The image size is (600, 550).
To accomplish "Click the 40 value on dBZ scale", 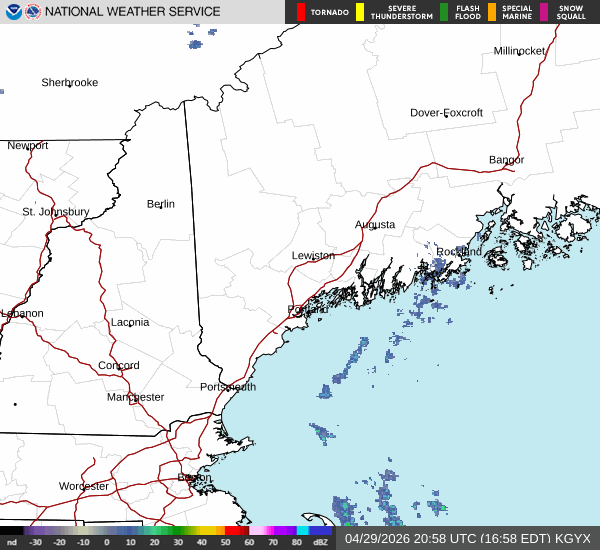I will [x=202, y=542].
